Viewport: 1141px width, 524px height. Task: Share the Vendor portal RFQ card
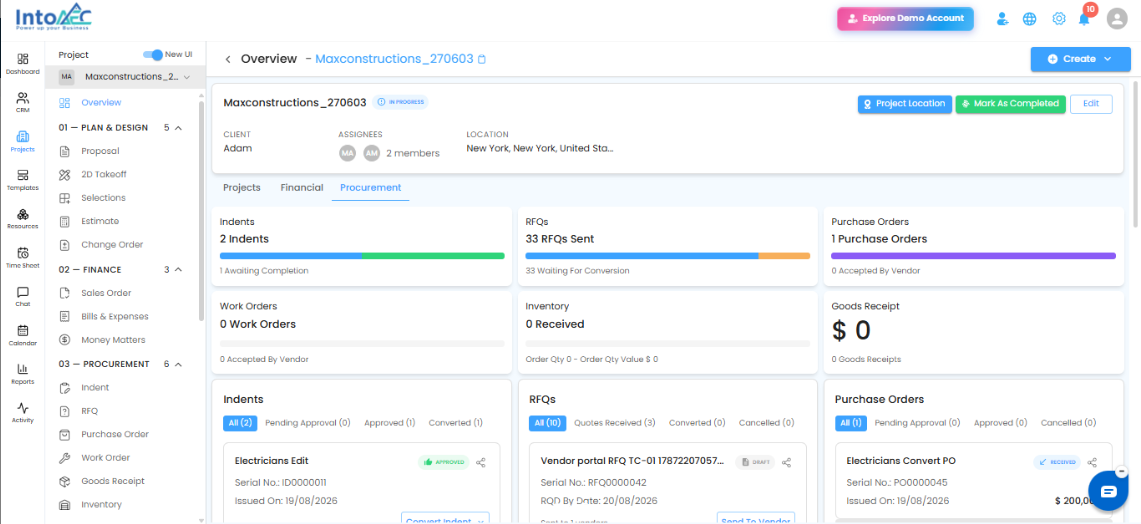[787, 462]
